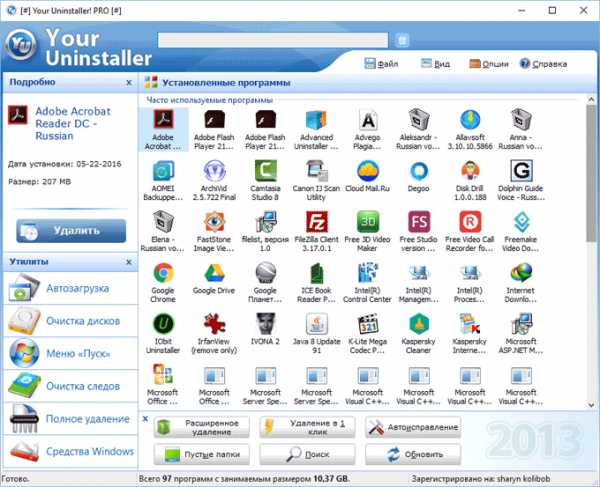
Task: Click the clear search button beside field
Action: point(402,40)
